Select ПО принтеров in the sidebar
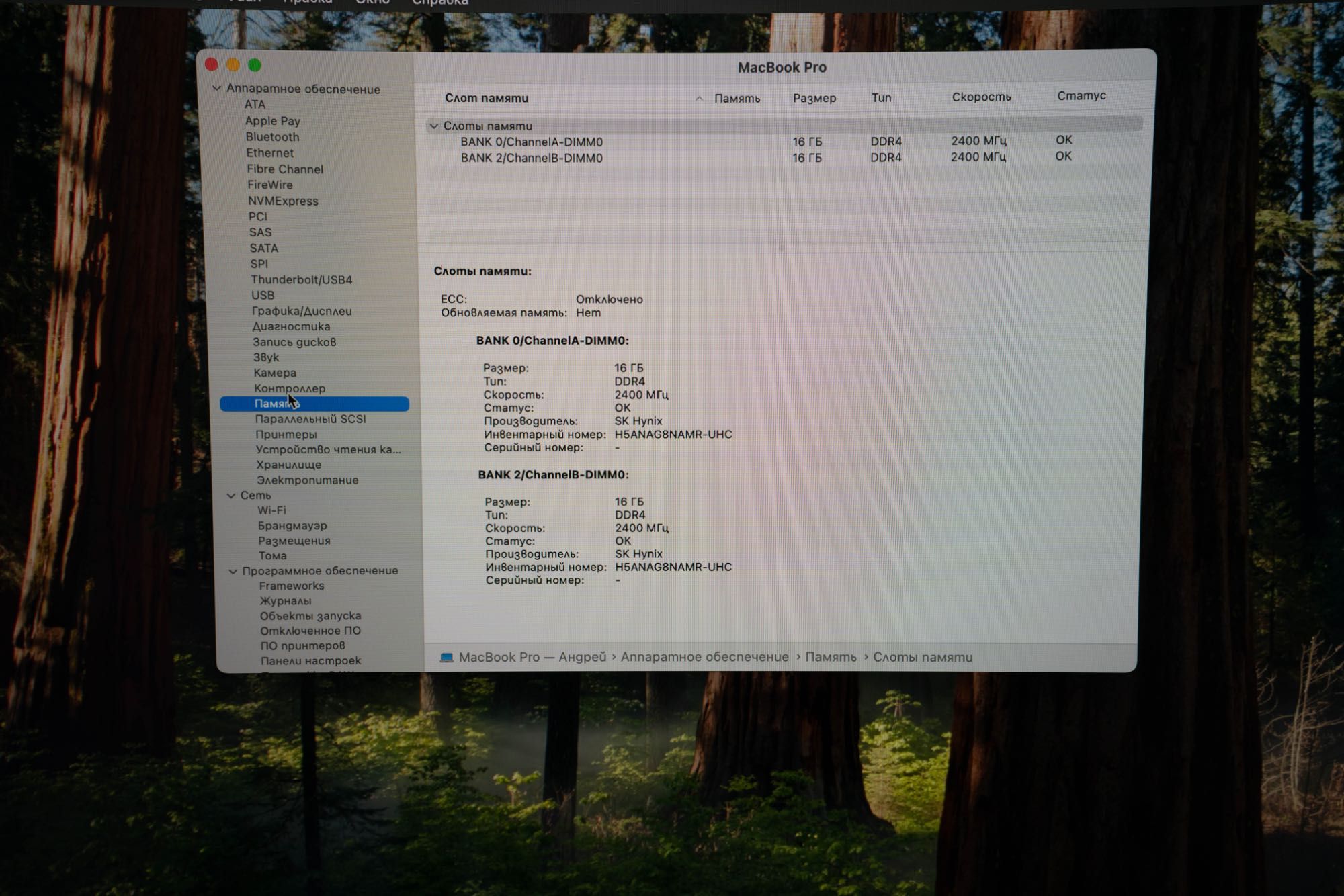 302,645
